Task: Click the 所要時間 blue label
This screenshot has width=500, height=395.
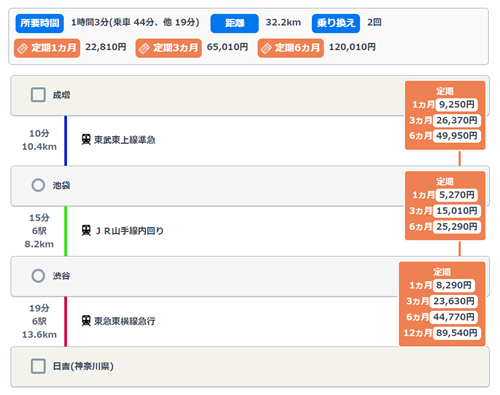Action: (40, 23)
